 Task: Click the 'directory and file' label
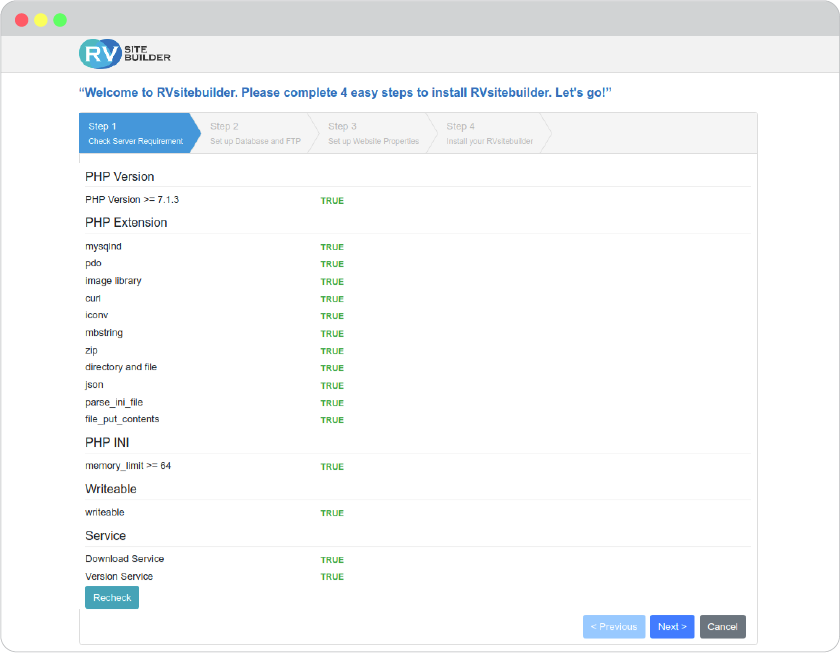click(x=121, y=367)
